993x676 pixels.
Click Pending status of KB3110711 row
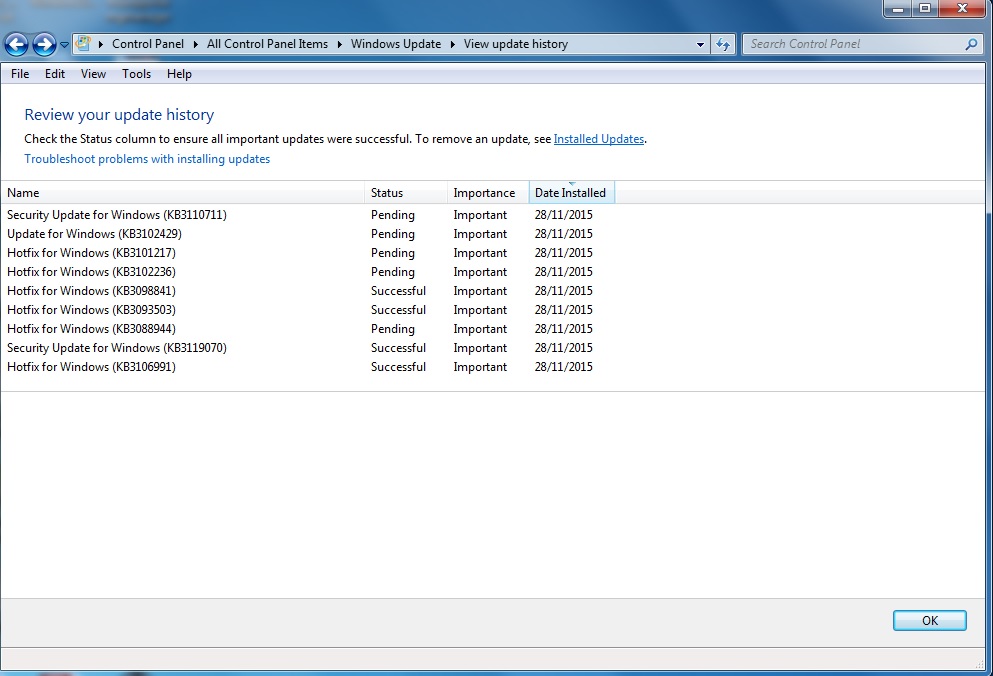click(393, 215)
